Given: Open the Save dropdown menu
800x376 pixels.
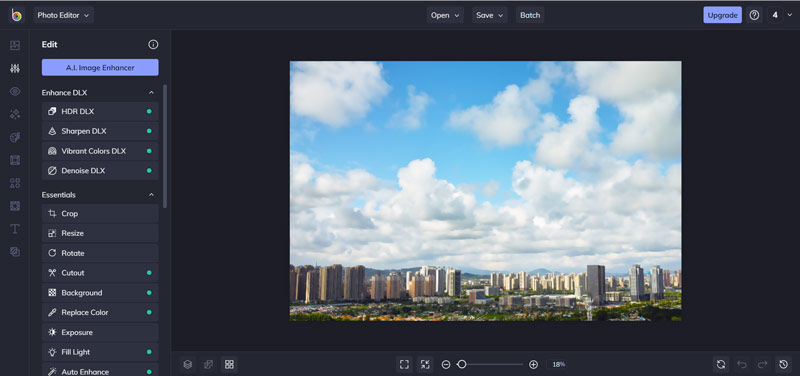Looking at the screenshot, I should click(x=490, y=15).
